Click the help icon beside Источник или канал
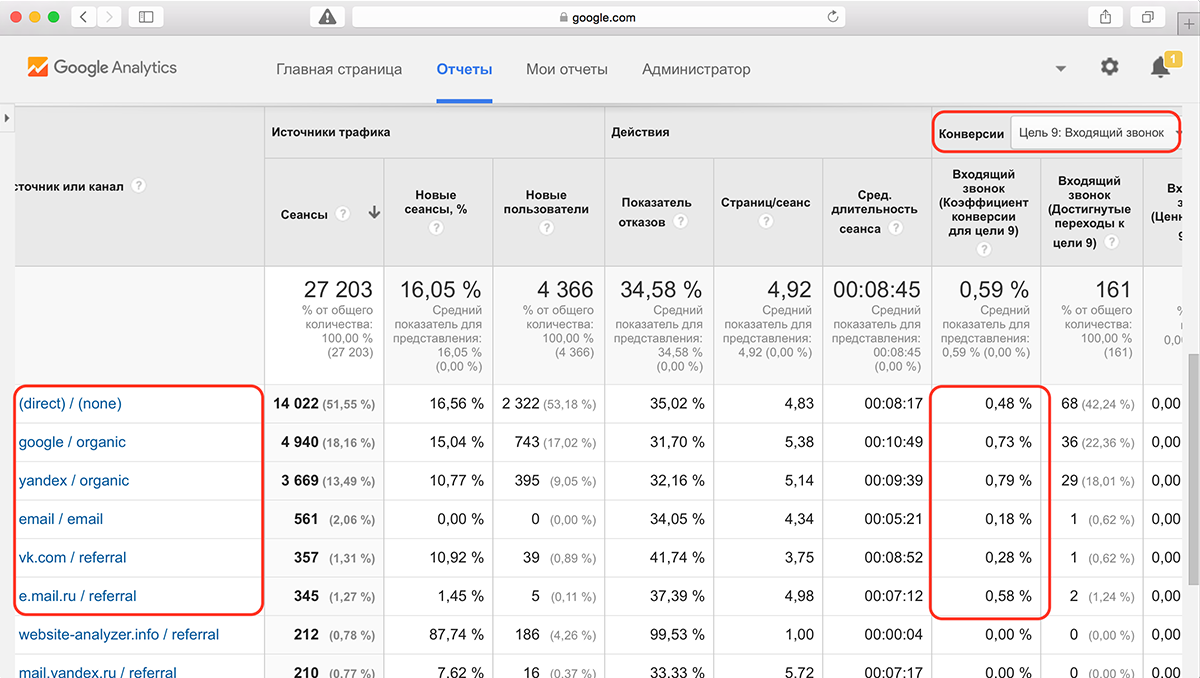The image size is (1200, 678). [x=138, y=185]
